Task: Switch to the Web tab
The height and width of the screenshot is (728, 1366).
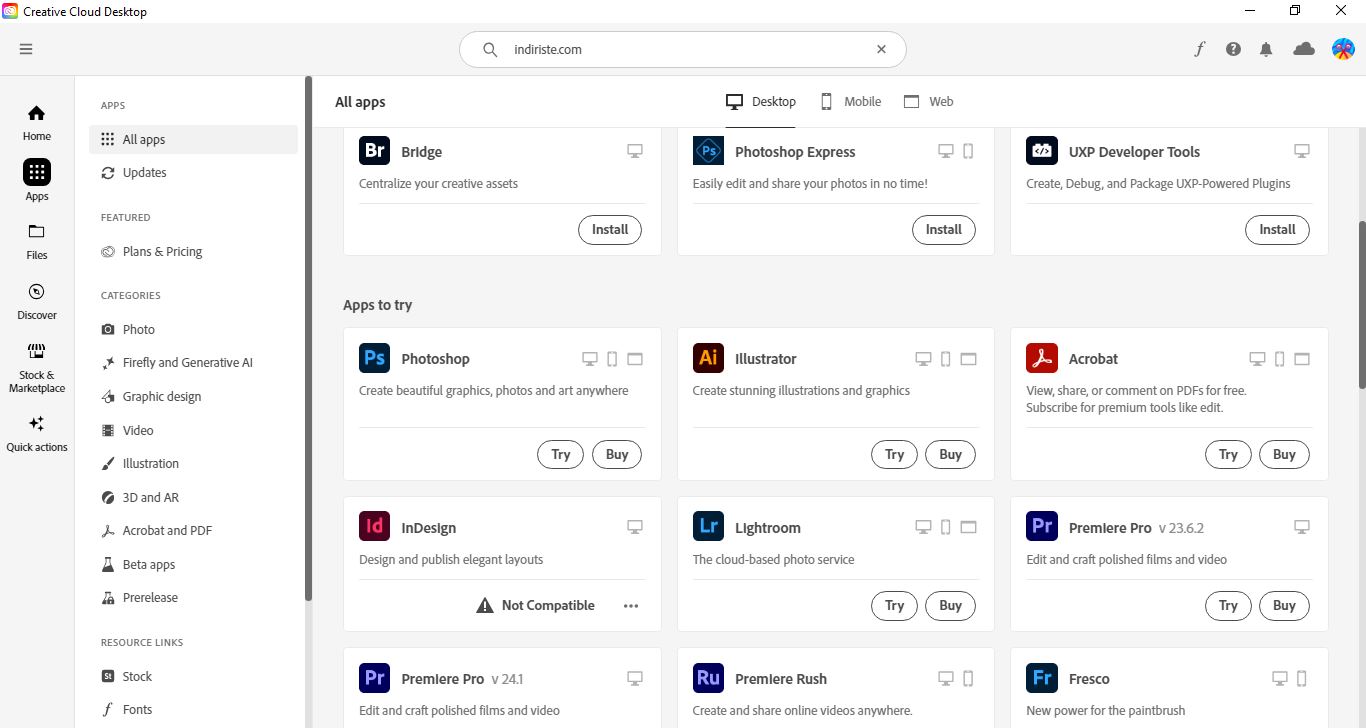Action: [928, 101]
